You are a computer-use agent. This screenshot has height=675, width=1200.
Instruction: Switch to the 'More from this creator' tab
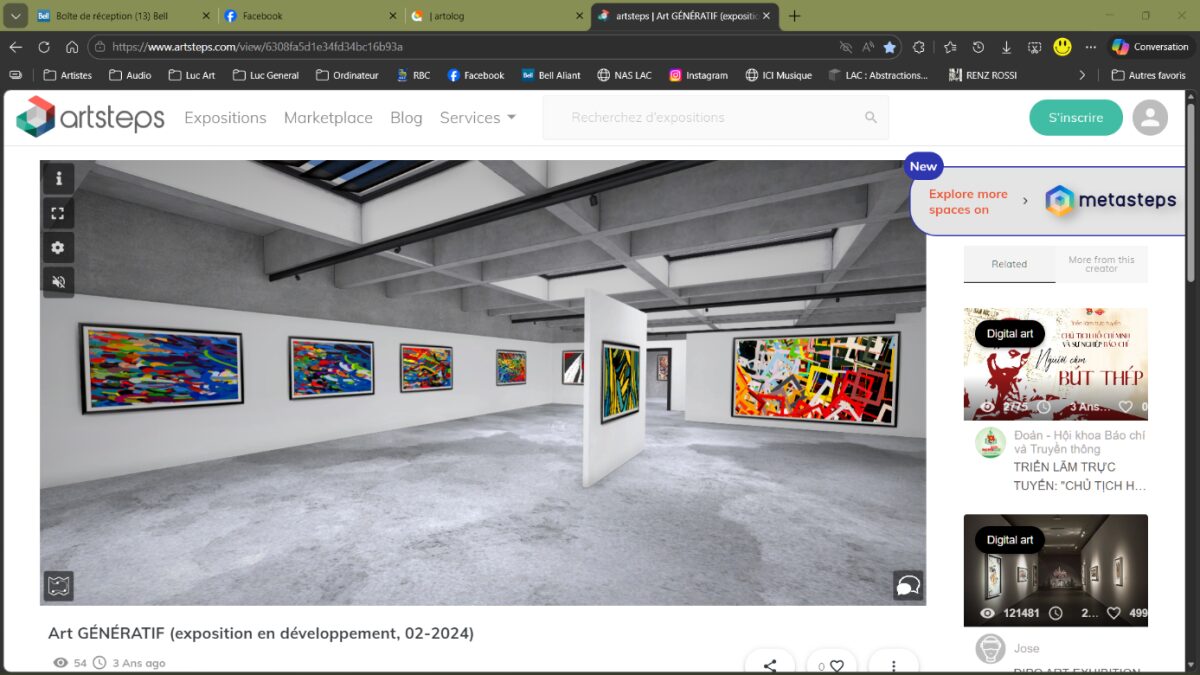(x=1101, y=263)
